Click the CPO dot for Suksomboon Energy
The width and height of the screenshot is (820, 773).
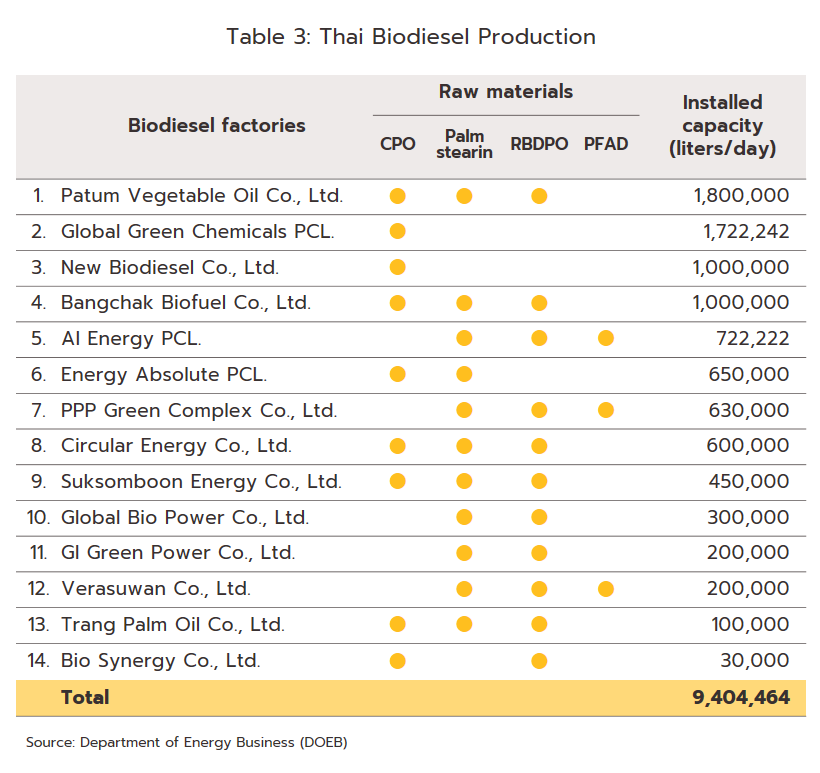[397, 481]
